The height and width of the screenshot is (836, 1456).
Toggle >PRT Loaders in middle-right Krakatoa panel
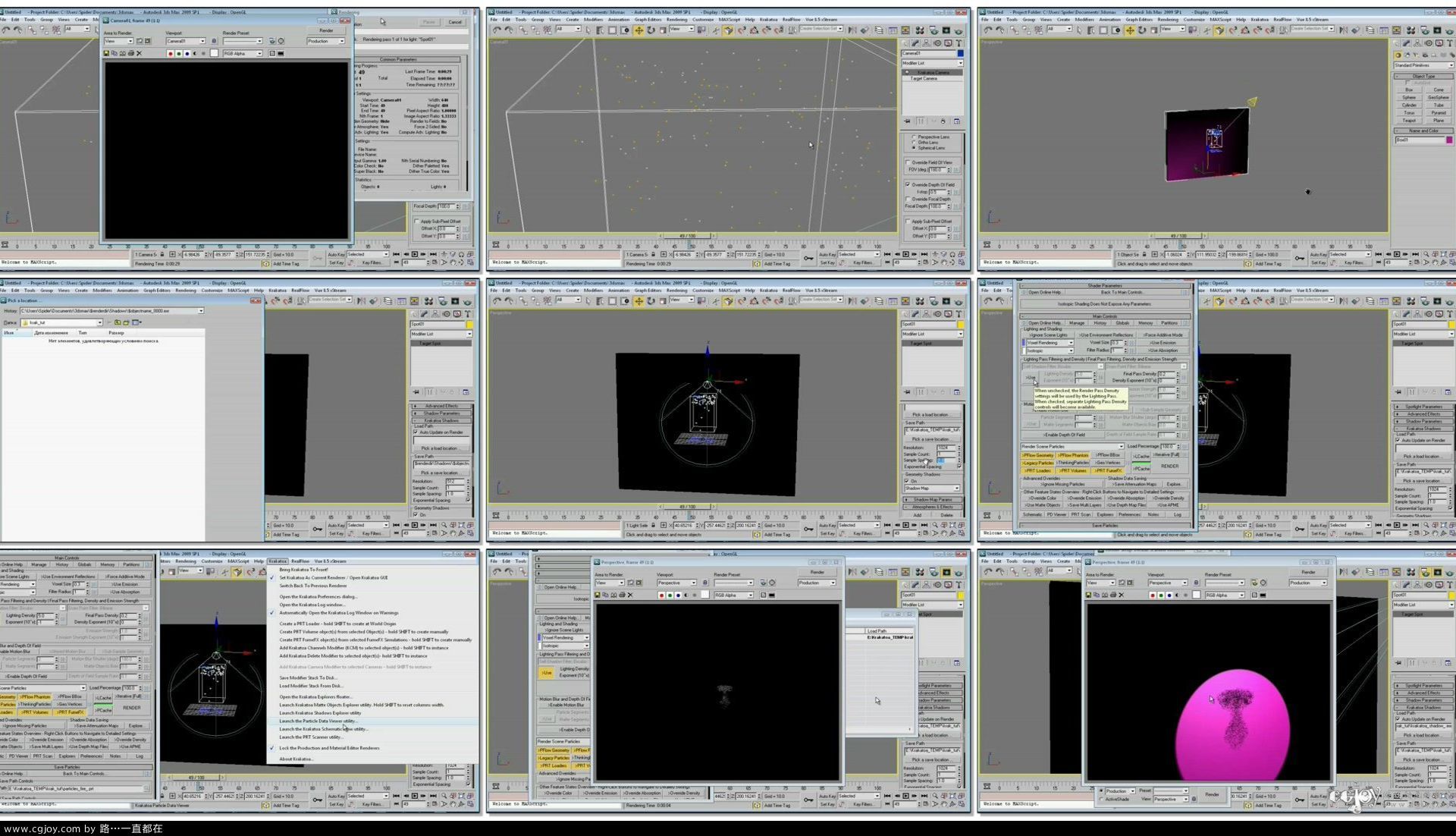1038,470
